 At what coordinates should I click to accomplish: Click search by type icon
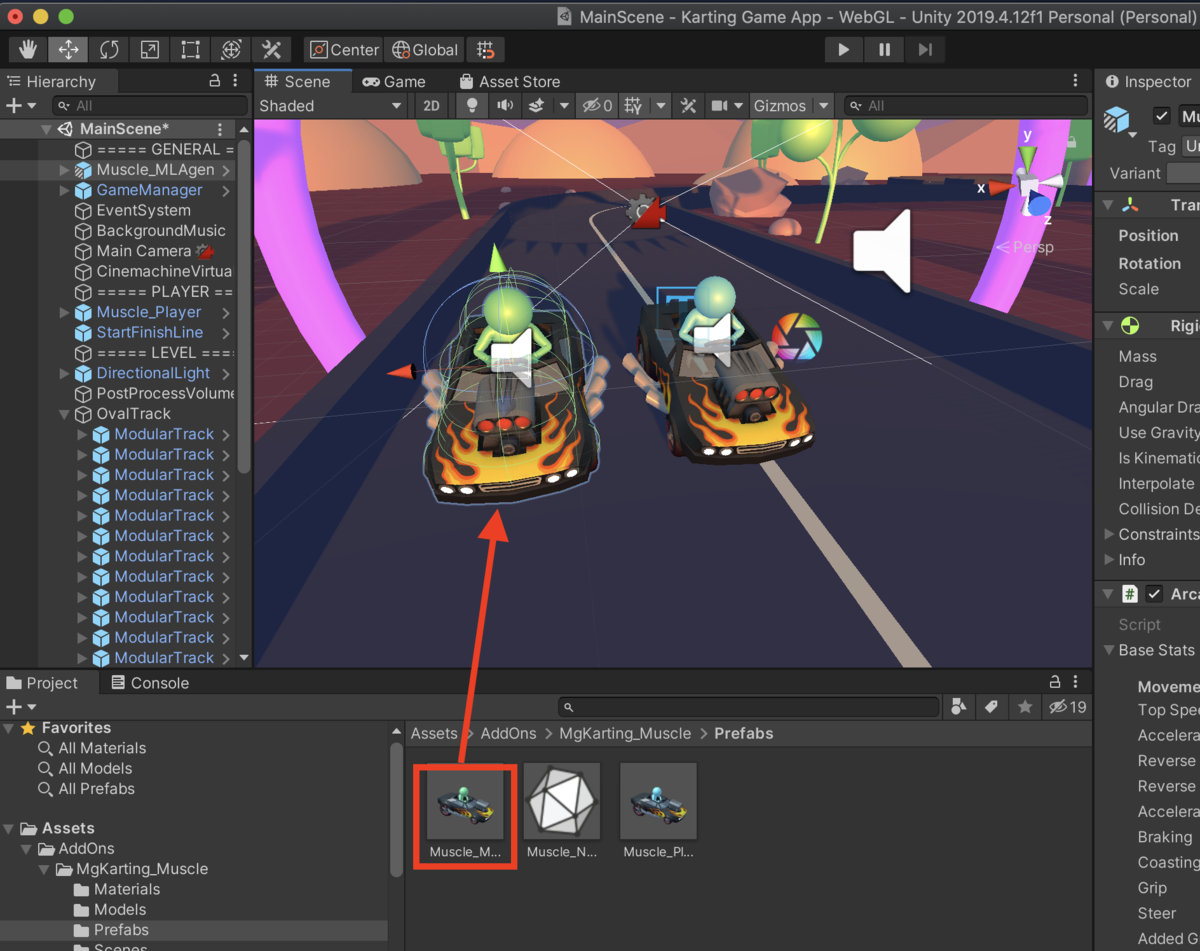click(959, 707)
